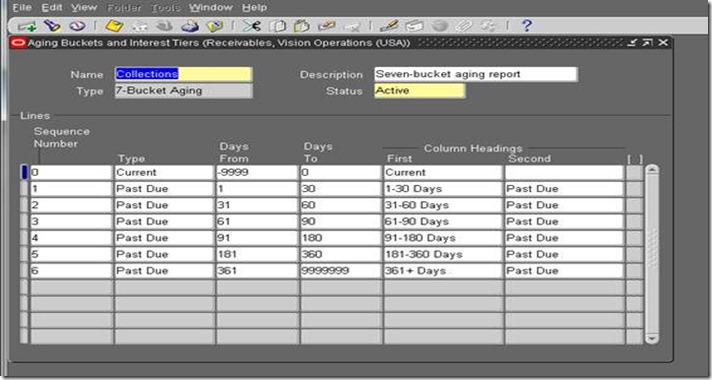The width and height of the screenshot is (712, 380).
Task: Click the Window Help question mark icon
Action: pos(526,26)
